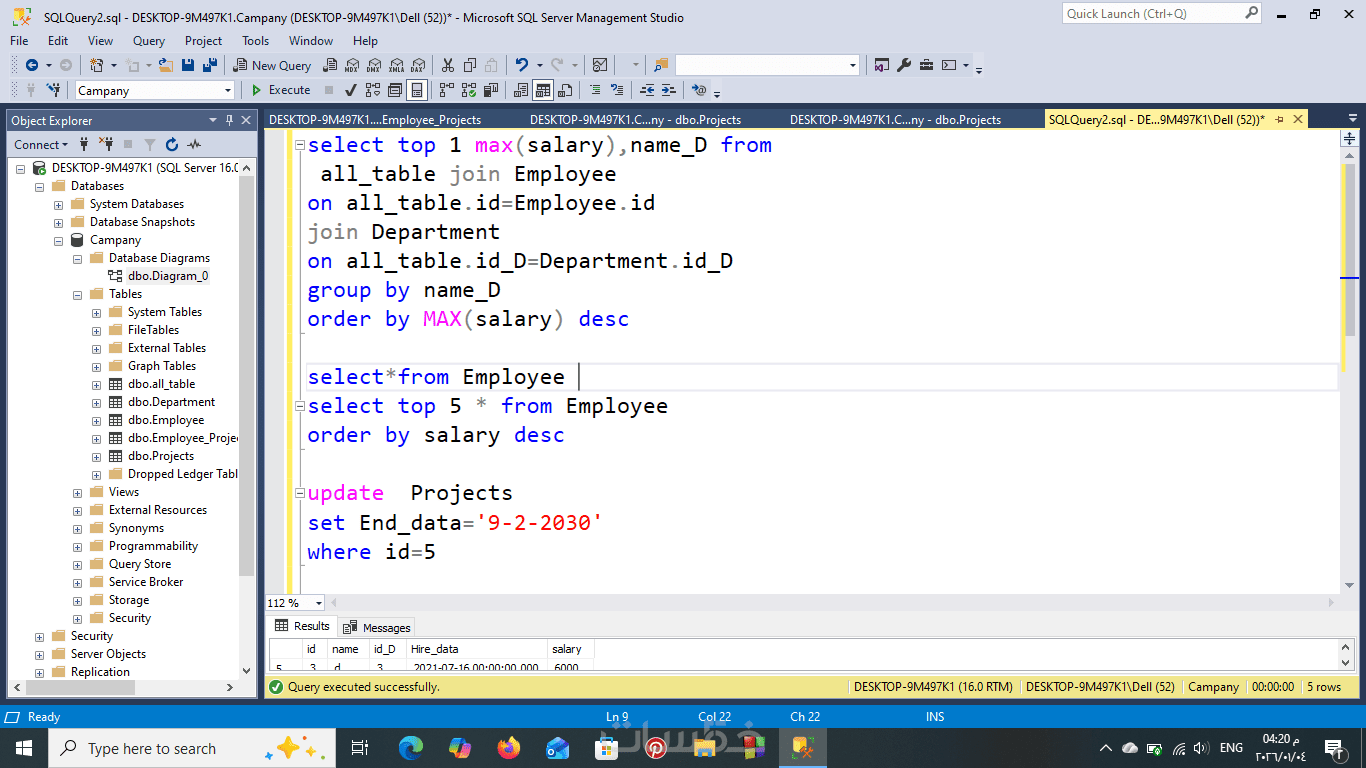1366x768 pixels.
Task: Click the DAX query icon
Action: [x=417, y=65]
